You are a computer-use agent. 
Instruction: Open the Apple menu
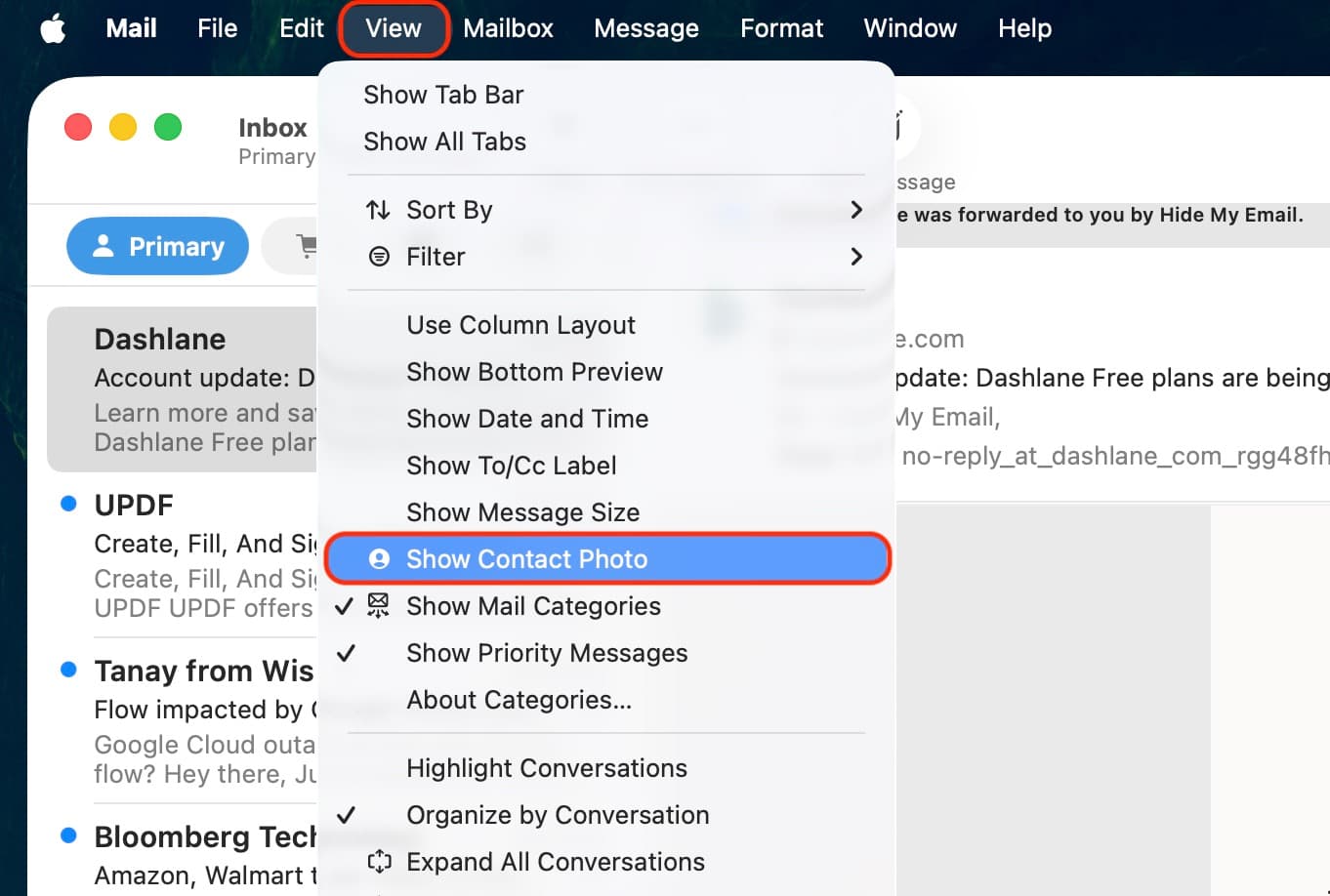[x=53, y=28]
